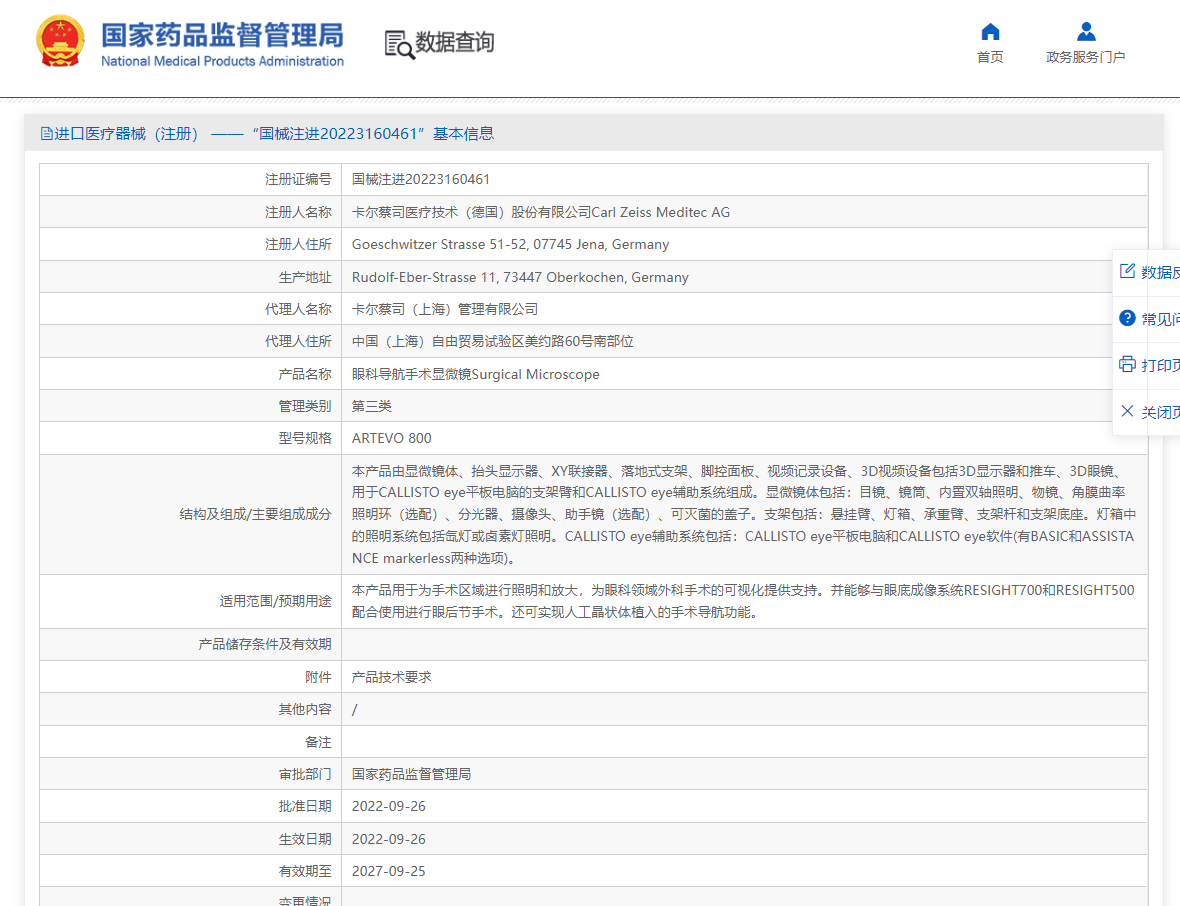Click the 数据查询 heading text
The height and width of the screenshot is (906, 1180).
[455, 42]
